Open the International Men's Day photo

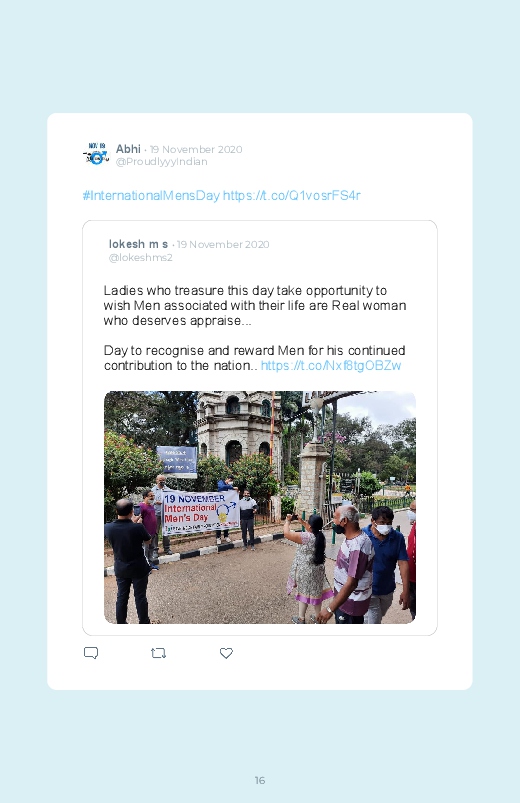tap(260, 507)
